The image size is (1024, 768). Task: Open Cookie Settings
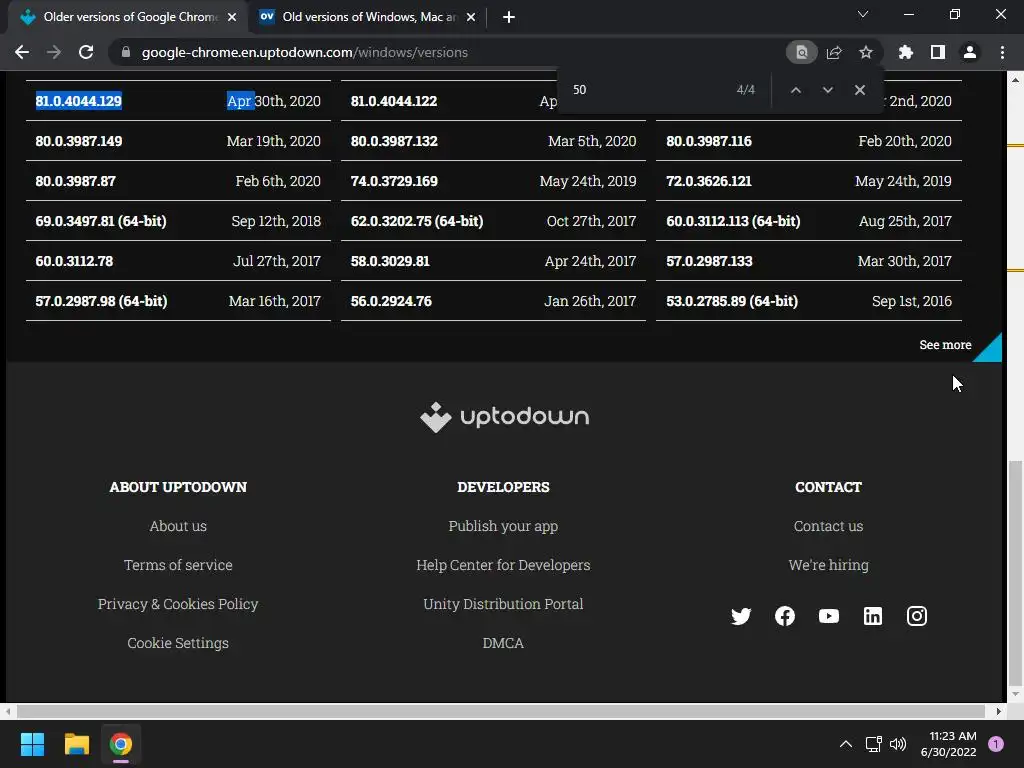(x=178, y=643)
